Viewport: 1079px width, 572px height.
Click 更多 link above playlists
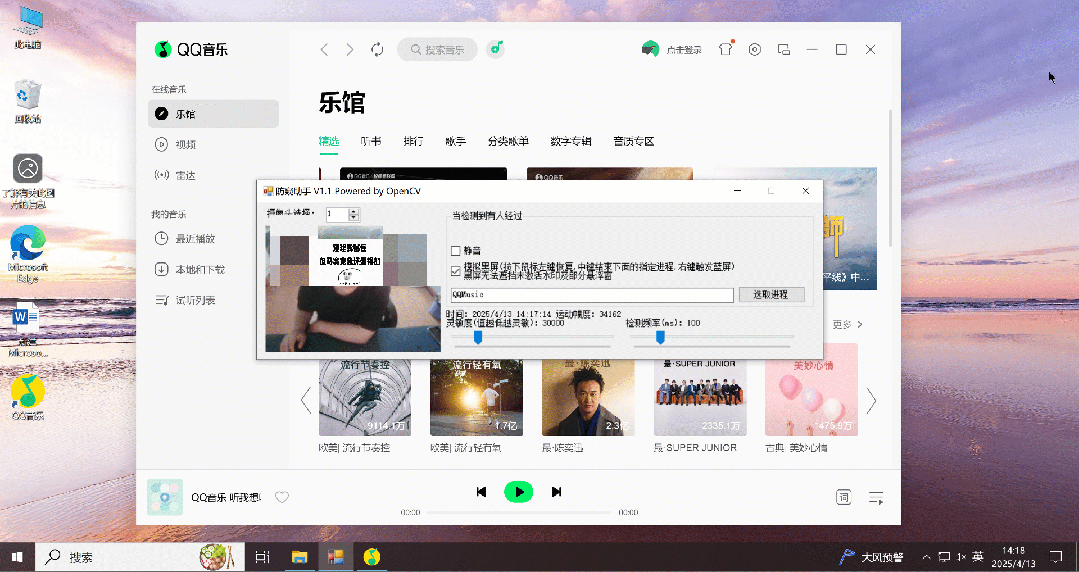click(x=847, y=324)
